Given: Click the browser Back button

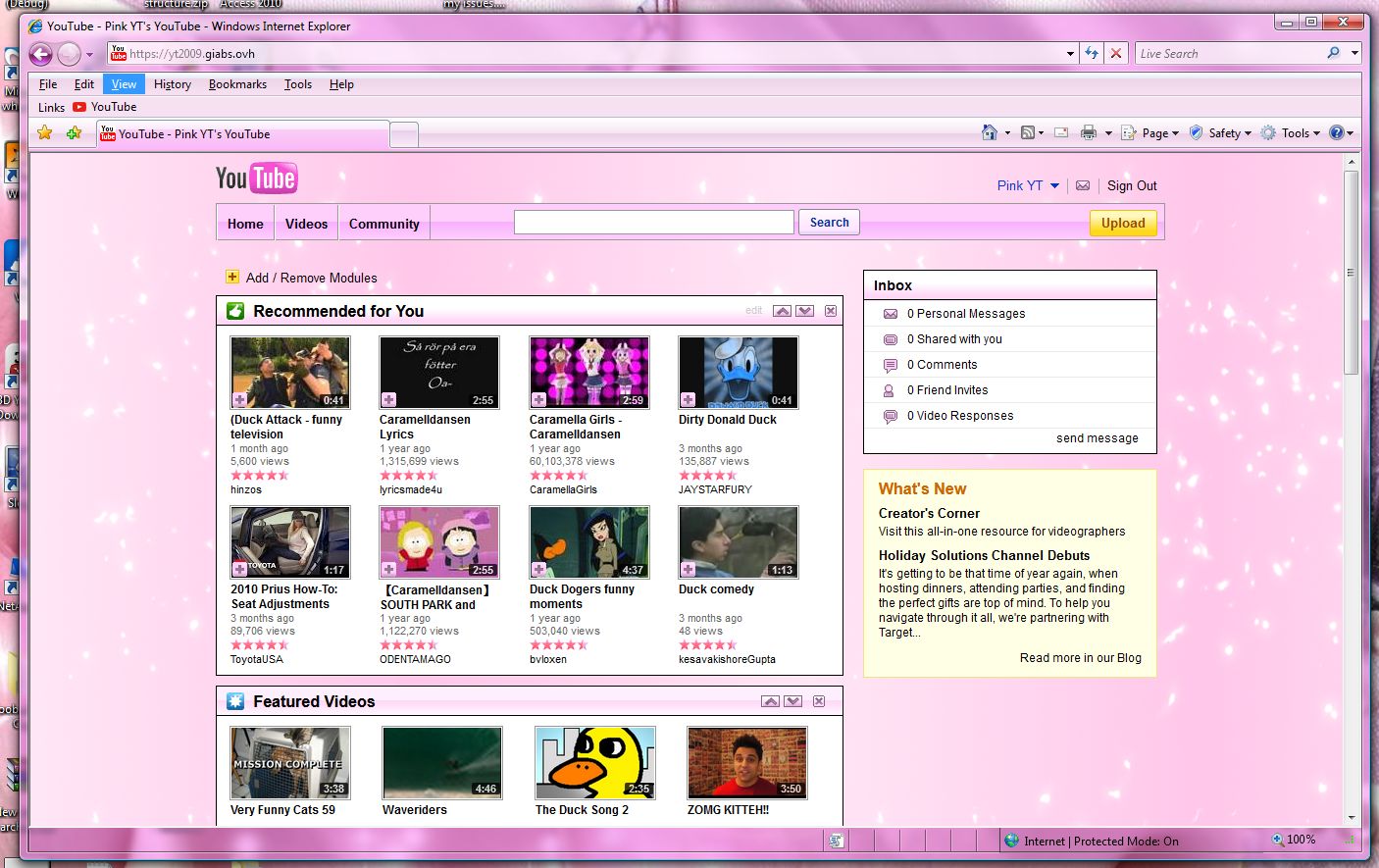Looking at the screenshot, I should point(41,54).
